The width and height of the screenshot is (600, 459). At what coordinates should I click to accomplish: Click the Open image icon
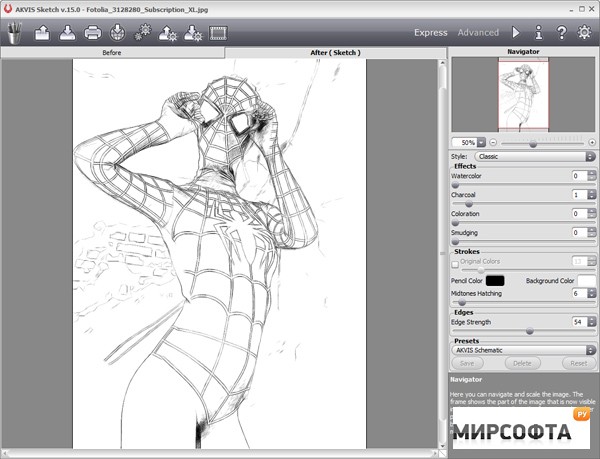click(43, 33)
